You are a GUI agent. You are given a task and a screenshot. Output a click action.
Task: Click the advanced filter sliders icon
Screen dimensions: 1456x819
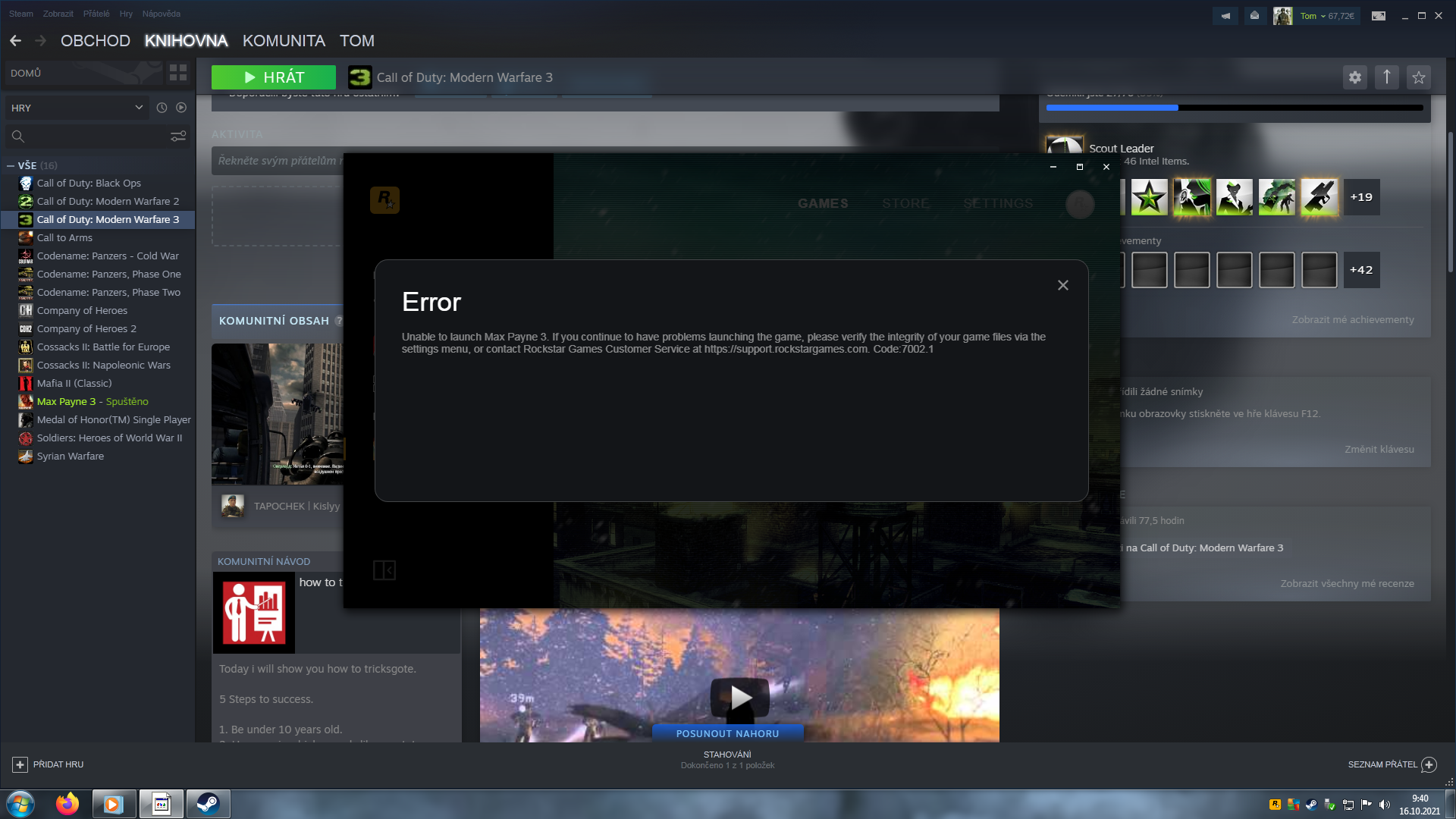178,136
